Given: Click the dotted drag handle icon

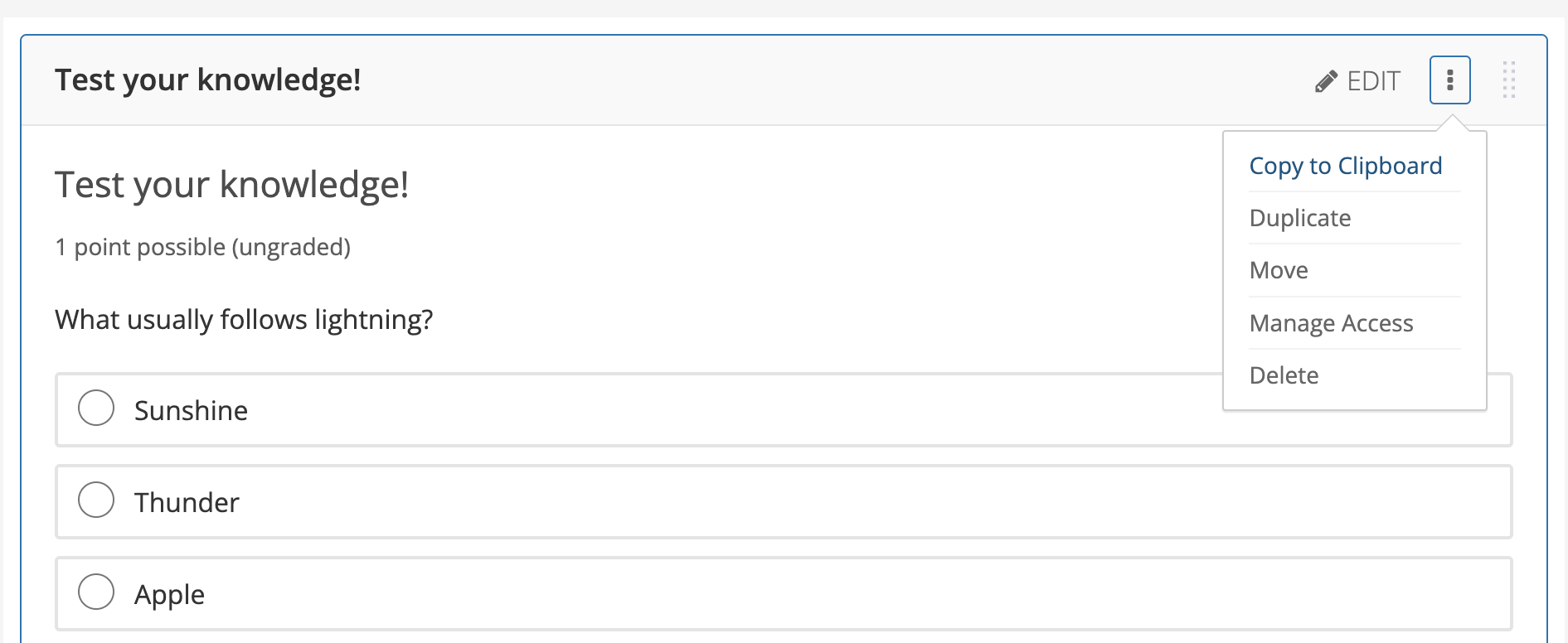Looking at the screenshot, I should click(1508, 80).
